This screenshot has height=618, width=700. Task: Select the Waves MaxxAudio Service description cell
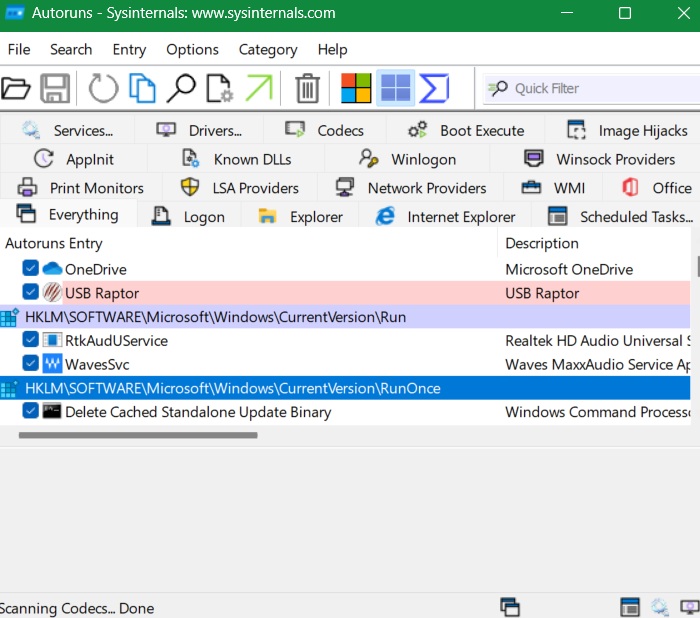tap(597, 364)
